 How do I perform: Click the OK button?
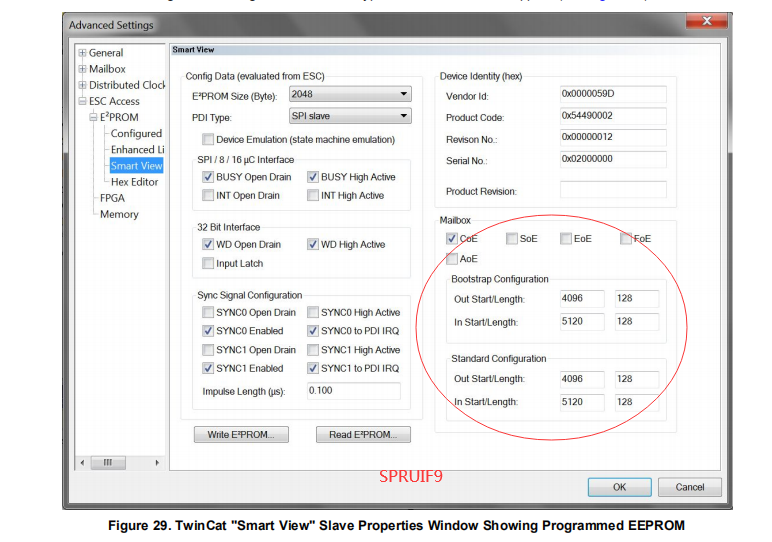tap(619, 487)
